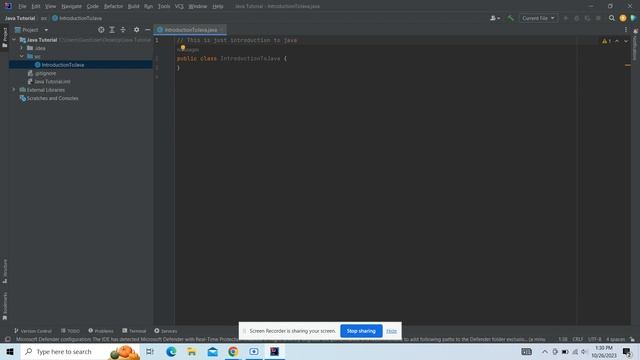The image size is (640, 360).
Task: Click the Expand All icon in Project panel
Action: (112, 30)
